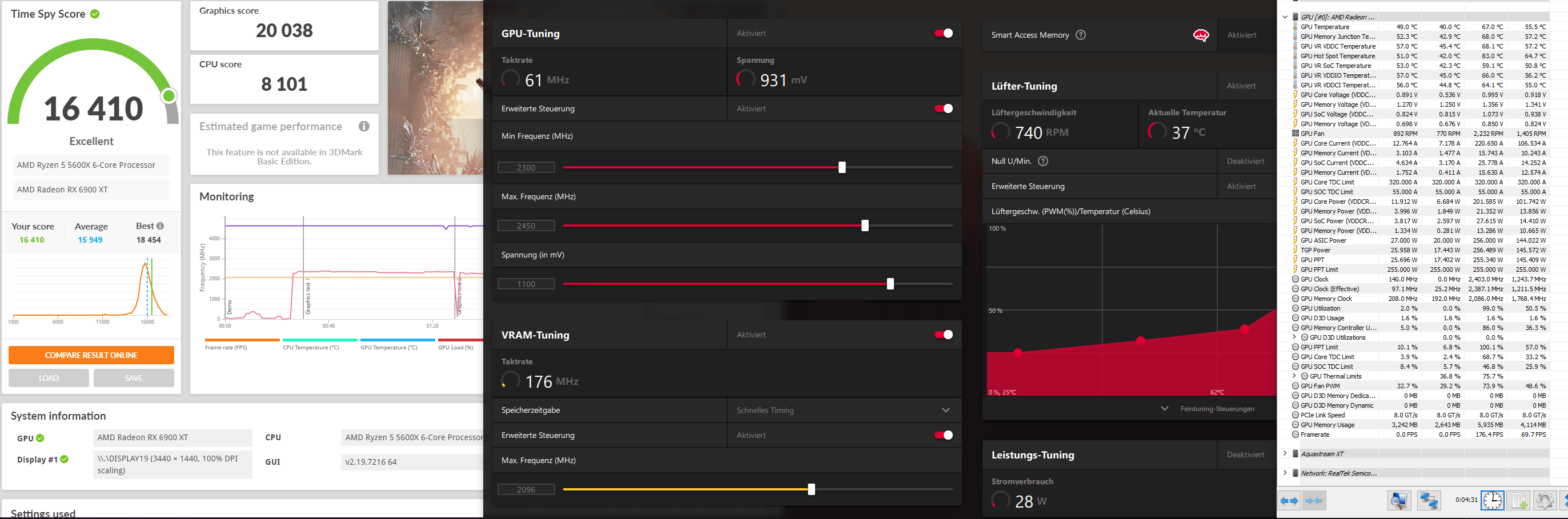1568x519 pixels.
Task: Select GPU PPT Limit 255.000 W row
Action: [1421, 269]
